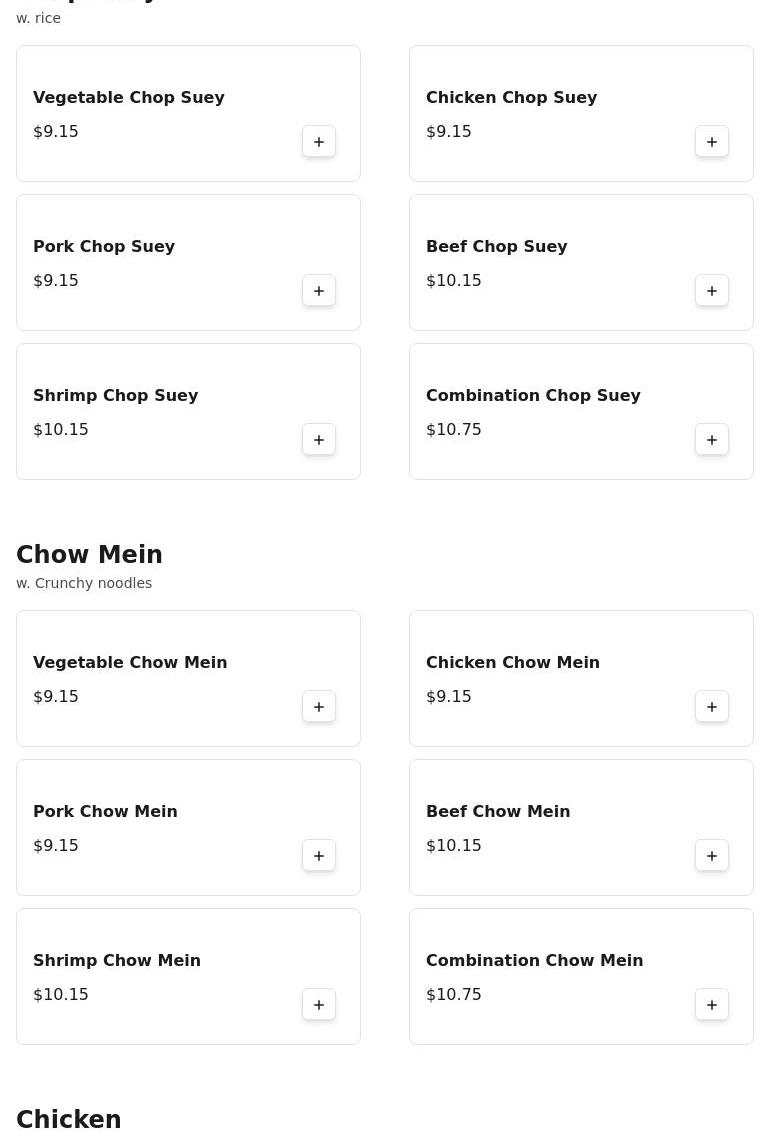The image size is (770, 1130).
Task: Add Pork Chow Mein to order
Action: 319,856
